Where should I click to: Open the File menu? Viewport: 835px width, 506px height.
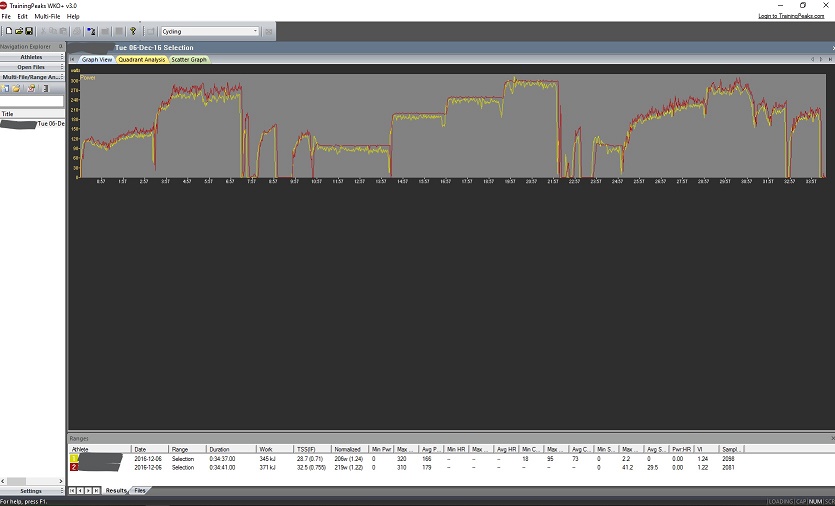click(x=6, y=17)
